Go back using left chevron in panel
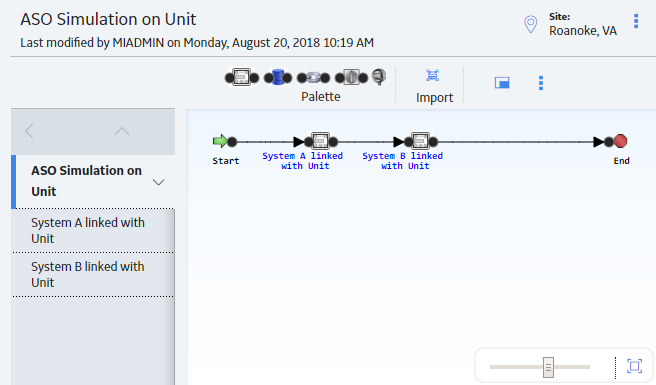This screenshot has height=385, width=656. click(x=29, y=131)
